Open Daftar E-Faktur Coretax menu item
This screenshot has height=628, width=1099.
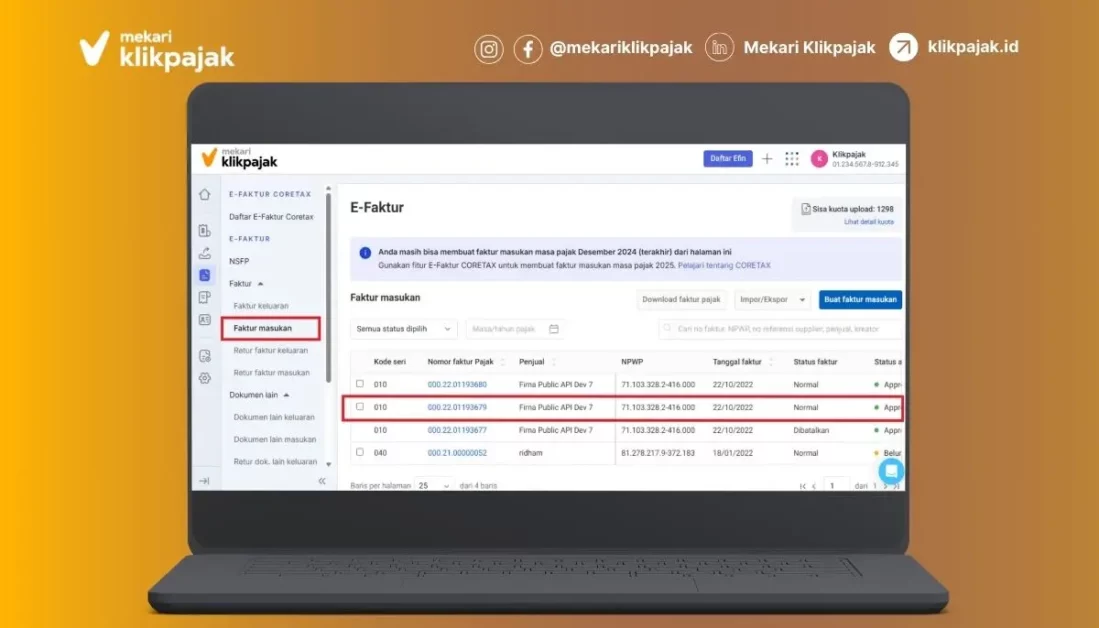coord(271,217)
